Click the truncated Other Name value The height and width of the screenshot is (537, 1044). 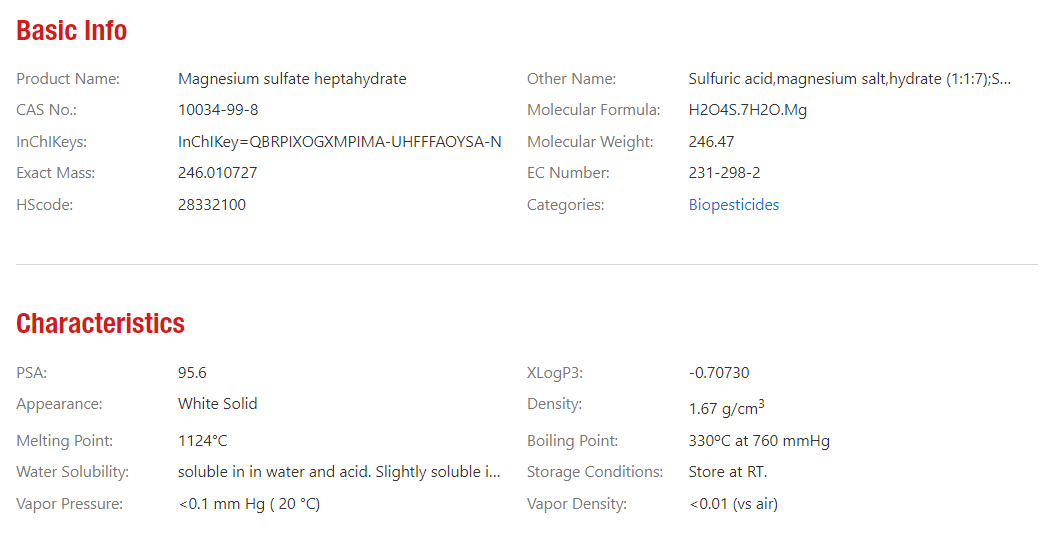pos(850,79)
